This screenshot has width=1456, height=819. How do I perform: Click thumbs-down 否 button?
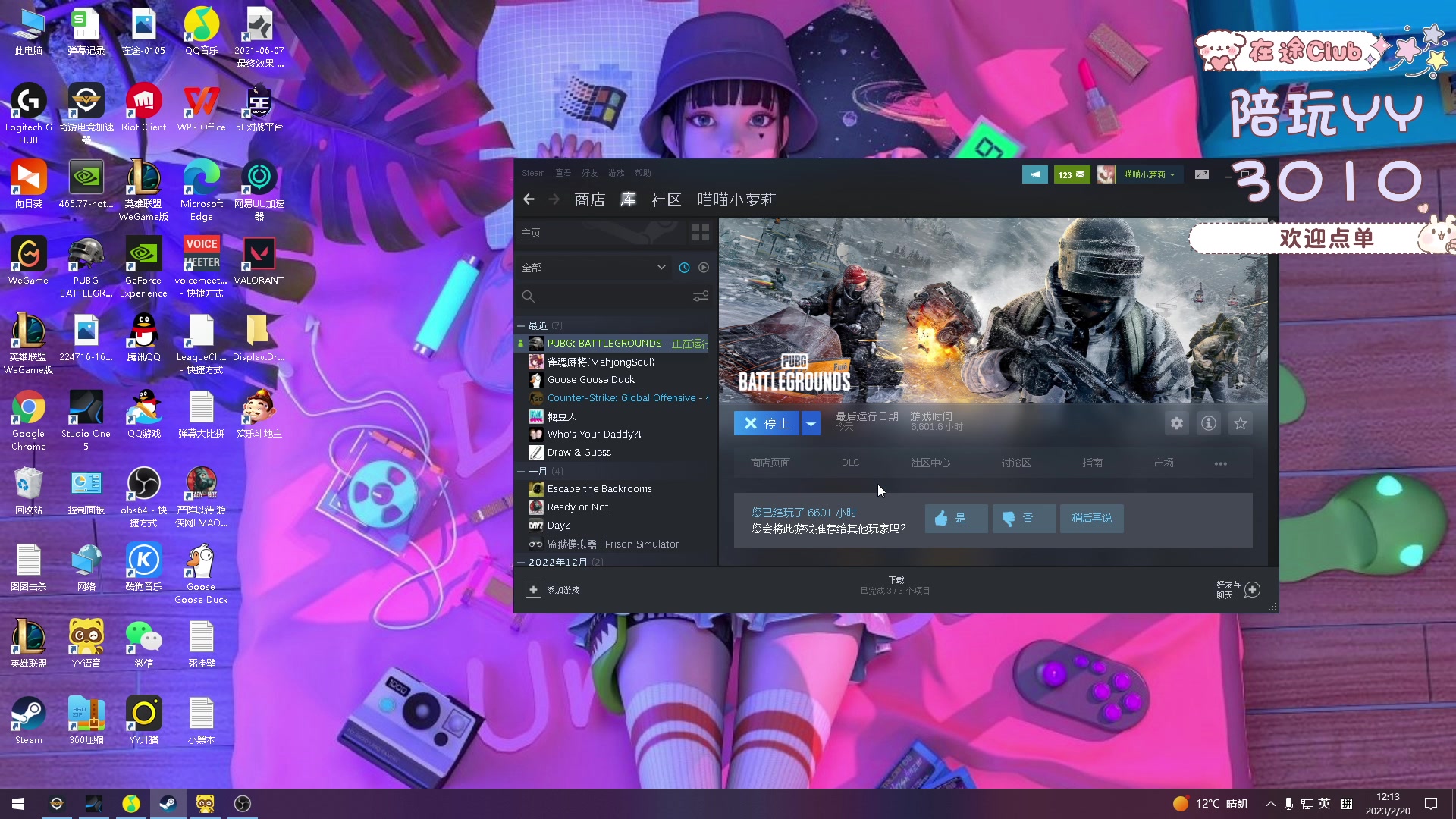[x=1023, y=519]
